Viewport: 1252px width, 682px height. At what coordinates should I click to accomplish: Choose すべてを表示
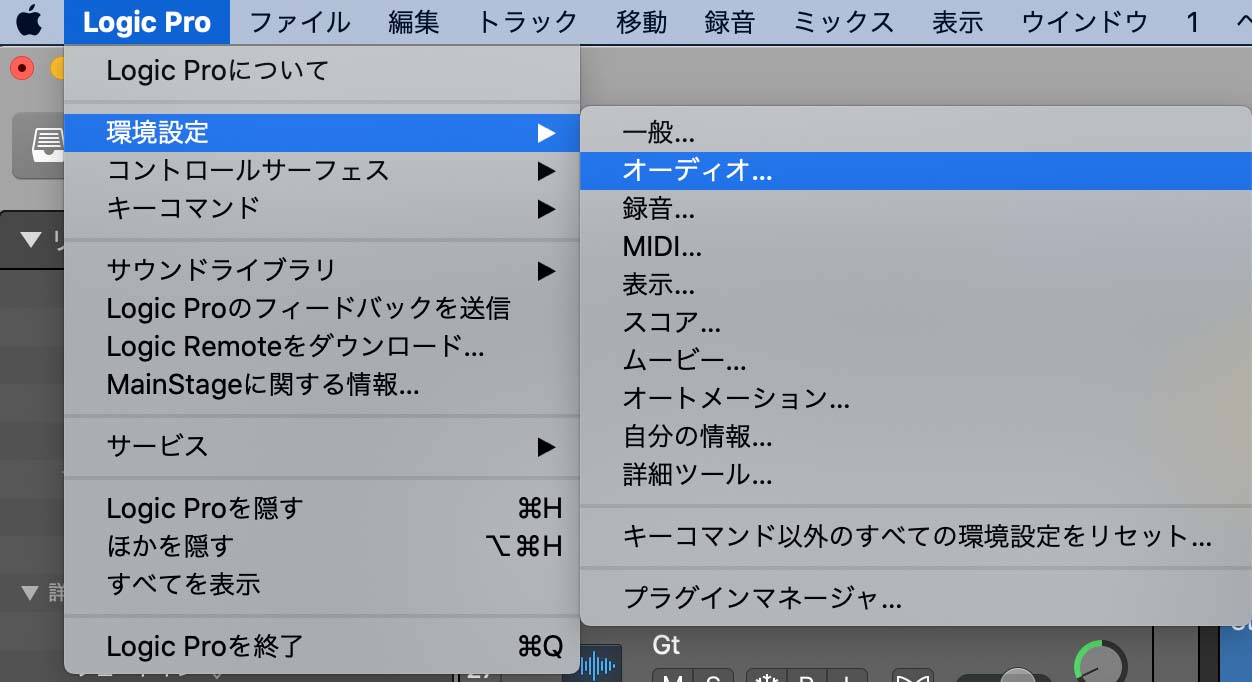(322, 584)
